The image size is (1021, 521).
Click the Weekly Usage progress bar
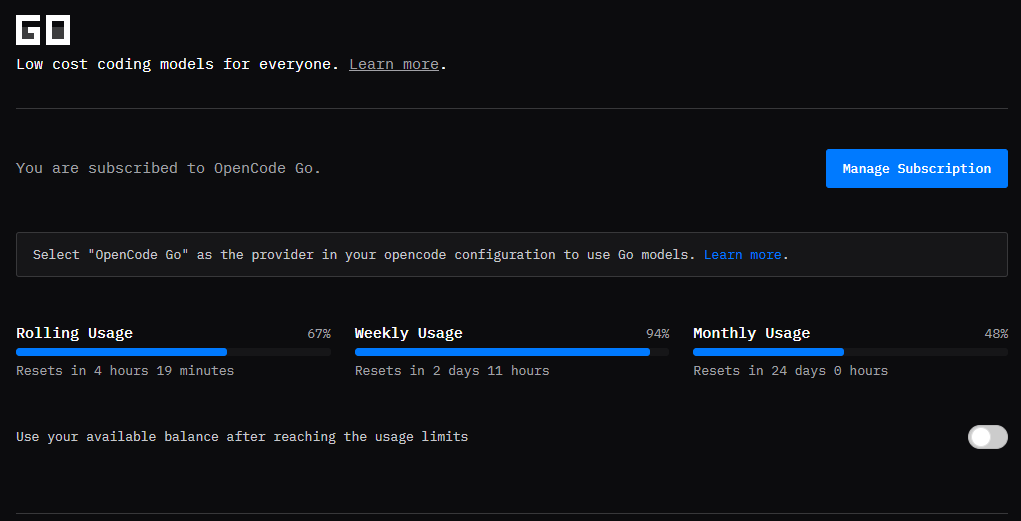[512, 352]
